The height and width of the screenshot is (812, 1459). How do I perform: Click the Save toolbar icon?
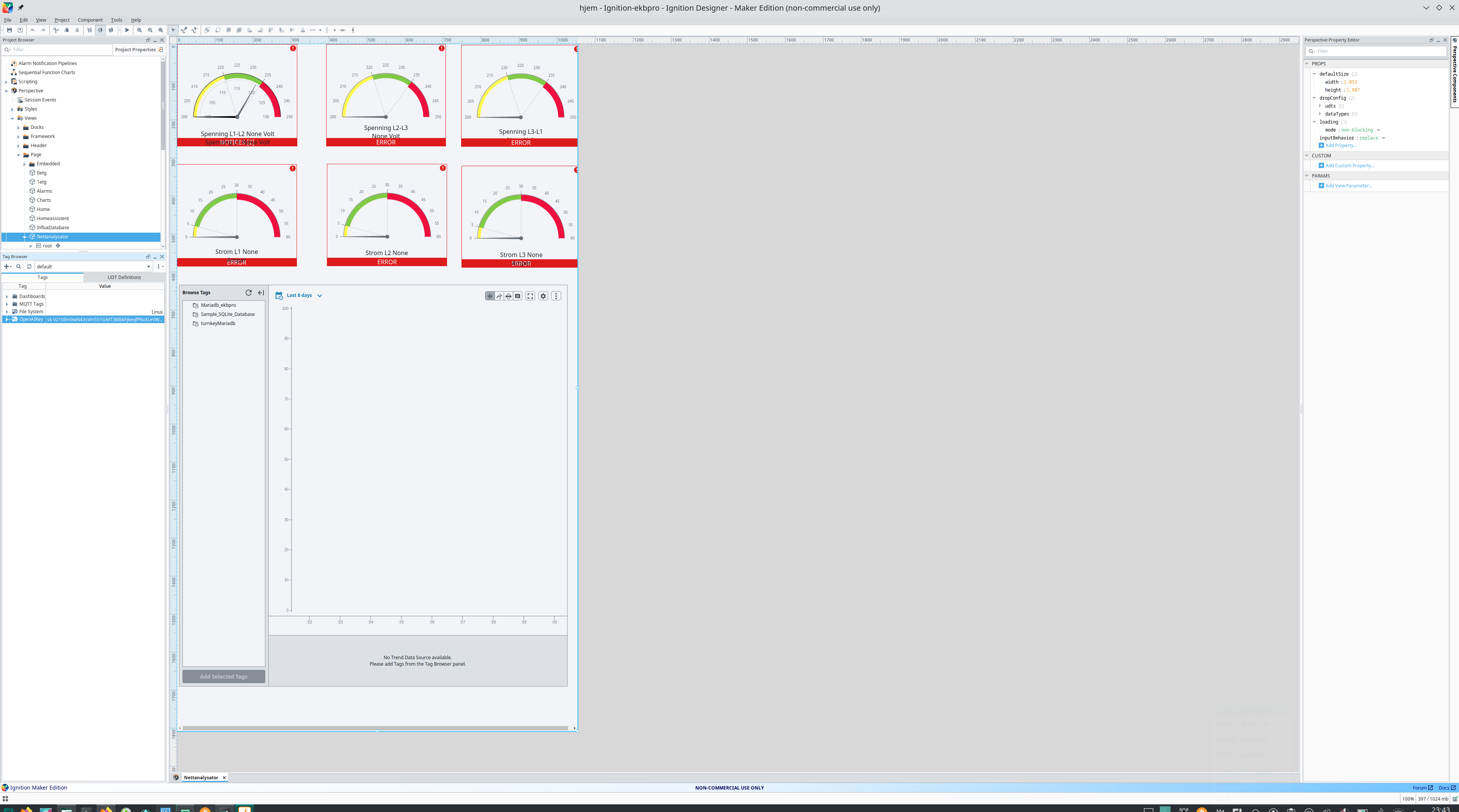(9, 30)
